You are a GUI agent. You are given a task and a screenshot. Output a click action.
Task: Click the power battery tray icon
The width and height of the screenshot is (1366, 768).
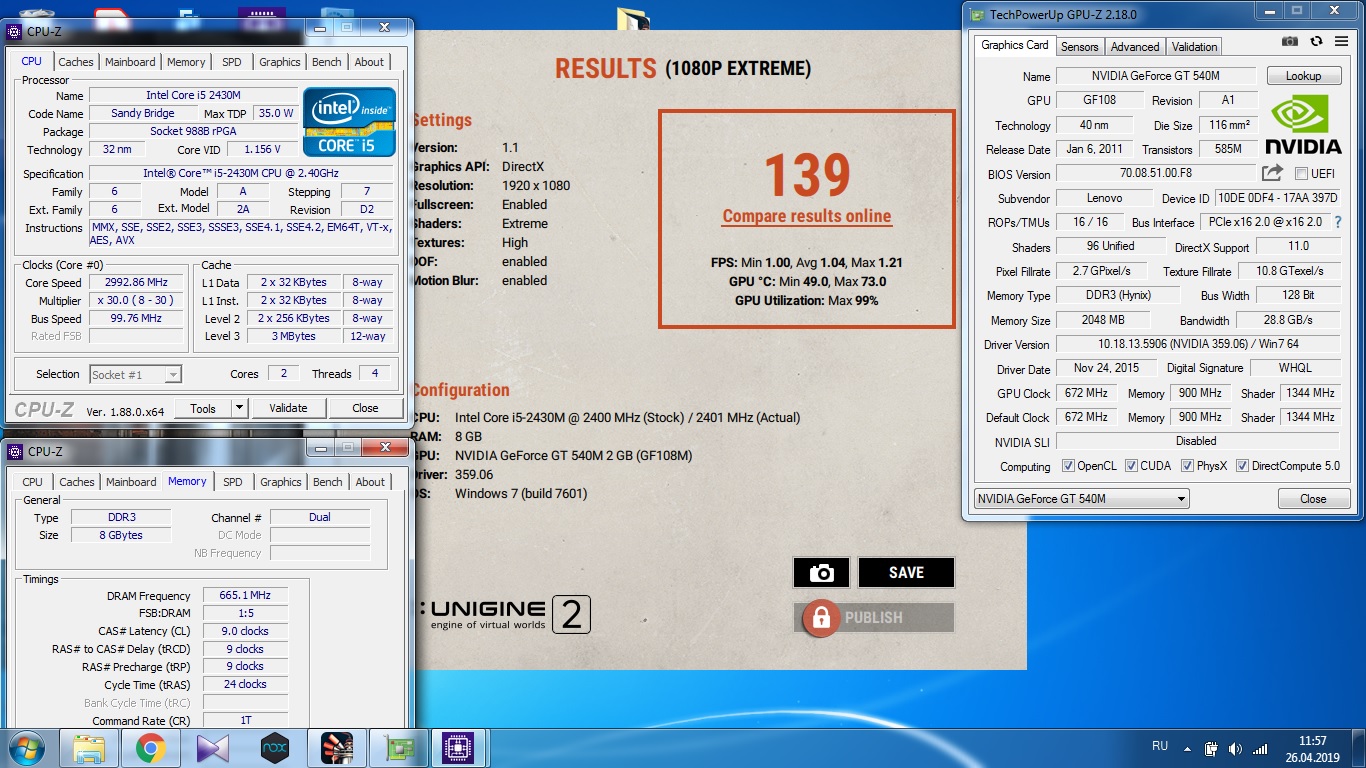coord(1211,748)
